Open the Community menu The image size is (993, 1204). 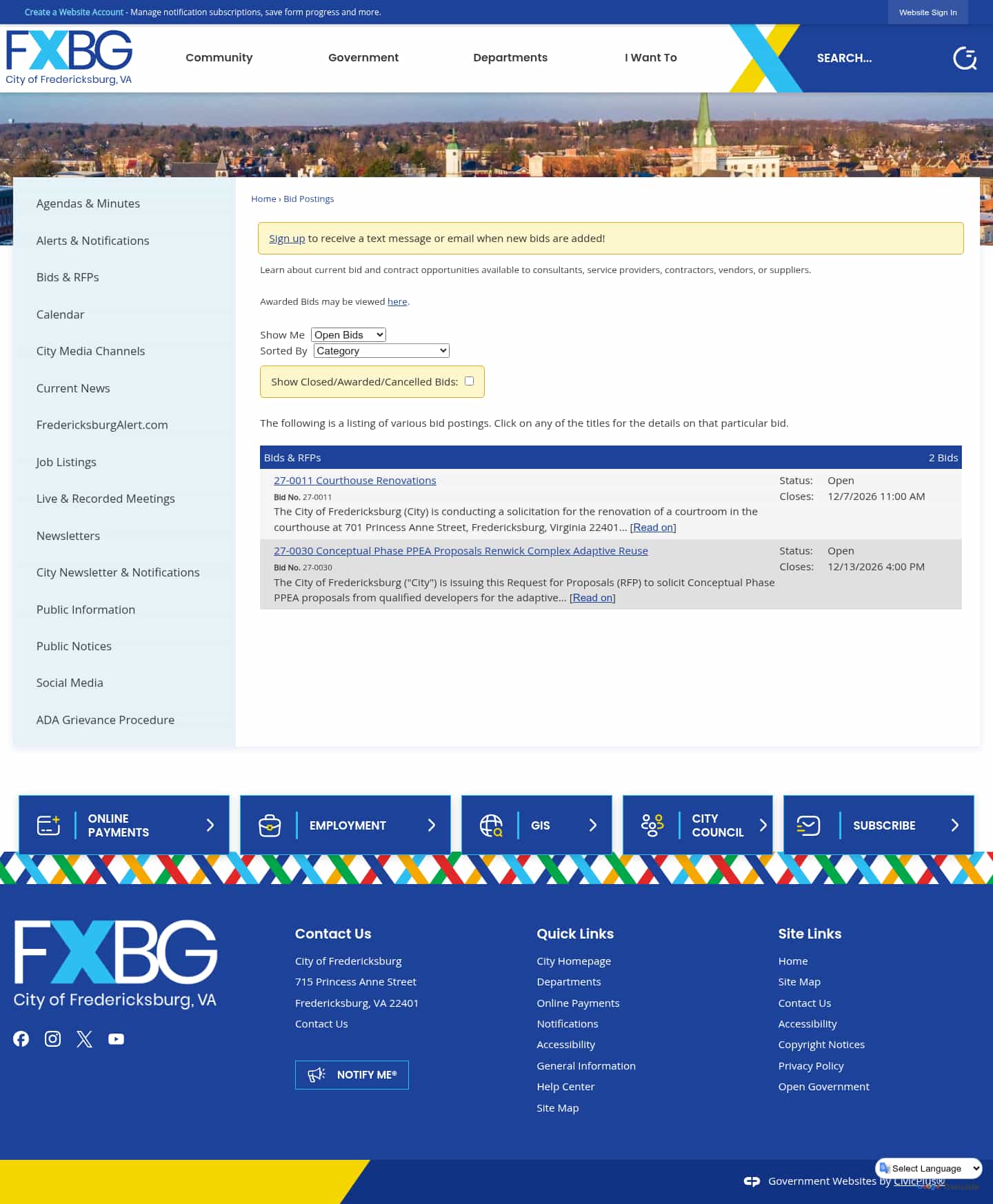pyautogui.click(x=219, y=57)
